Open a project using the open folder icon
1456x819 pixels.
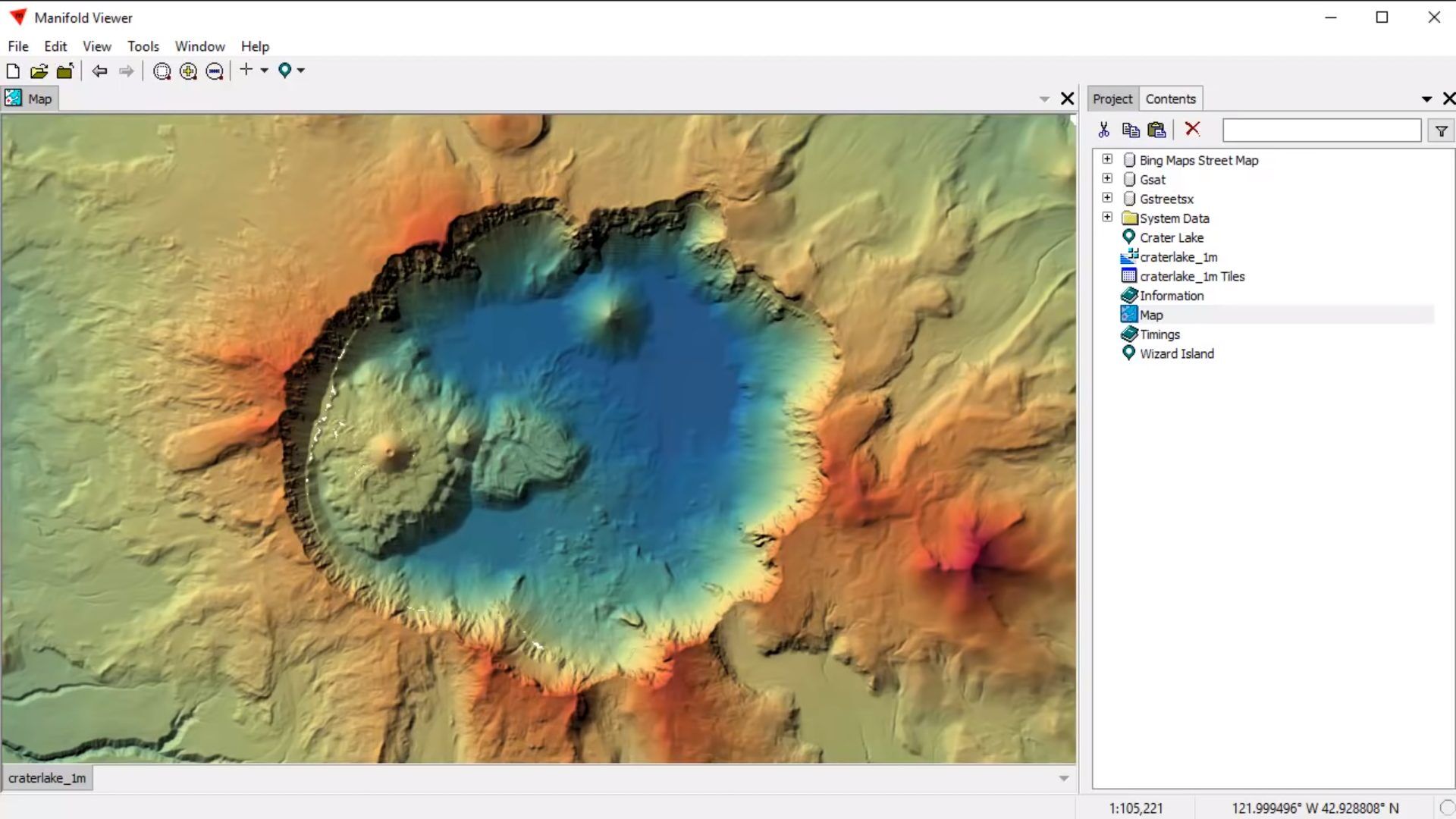click(x=39, y=71)
